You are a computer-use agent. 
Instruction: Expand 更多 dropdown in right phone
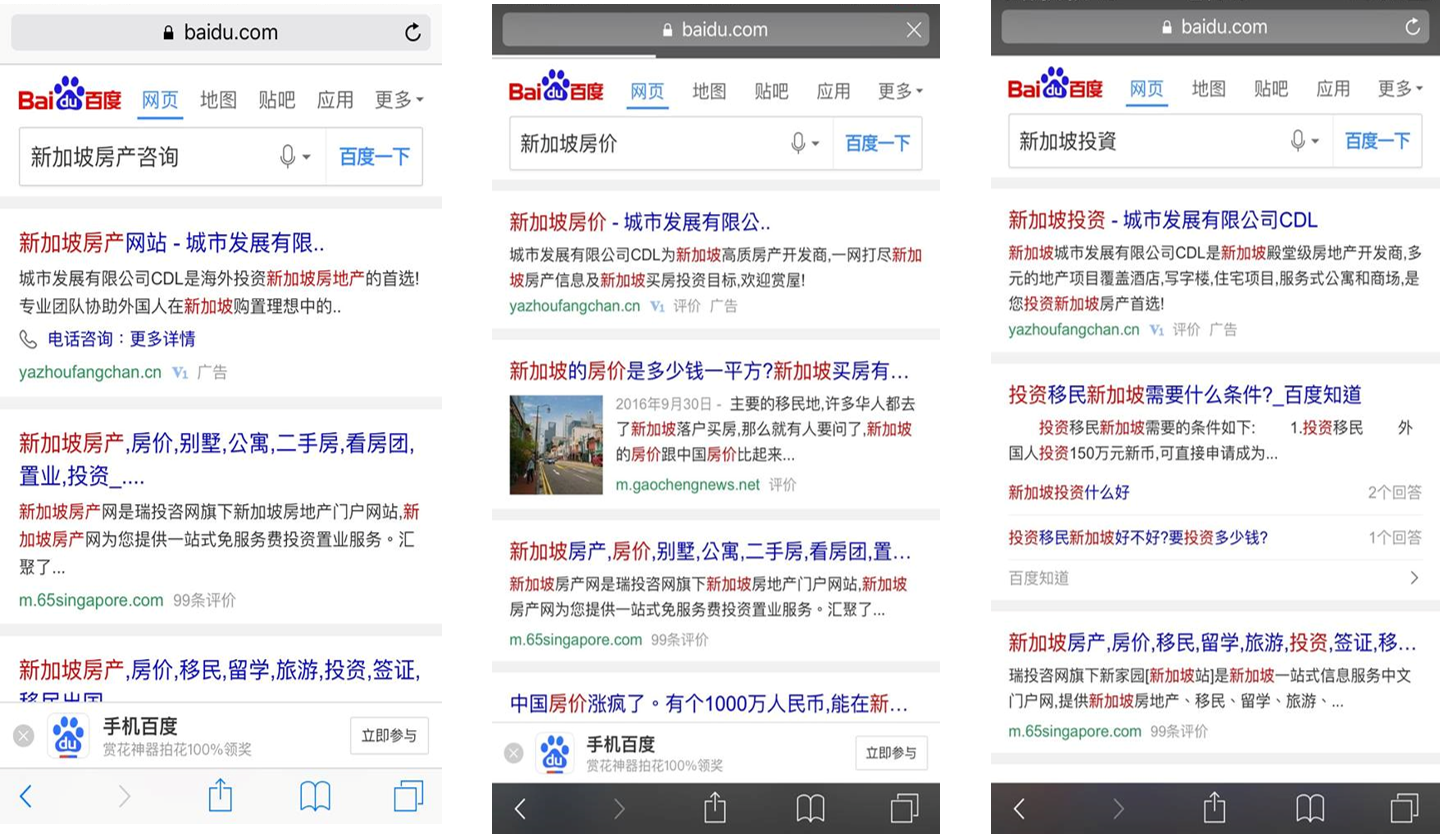[1400, 89]
